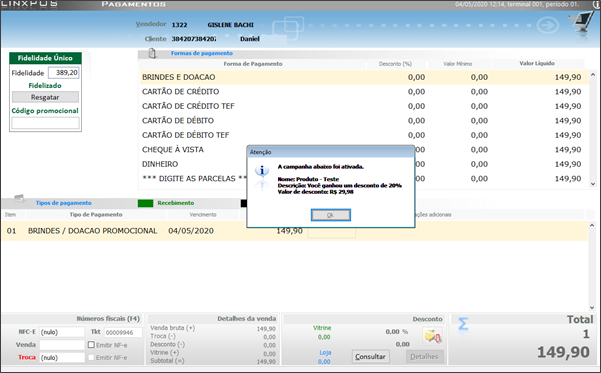The width and height of the screenshot is (601, 373).
Task: Click the forward arrow circle icon
Action: click(548, 26)
